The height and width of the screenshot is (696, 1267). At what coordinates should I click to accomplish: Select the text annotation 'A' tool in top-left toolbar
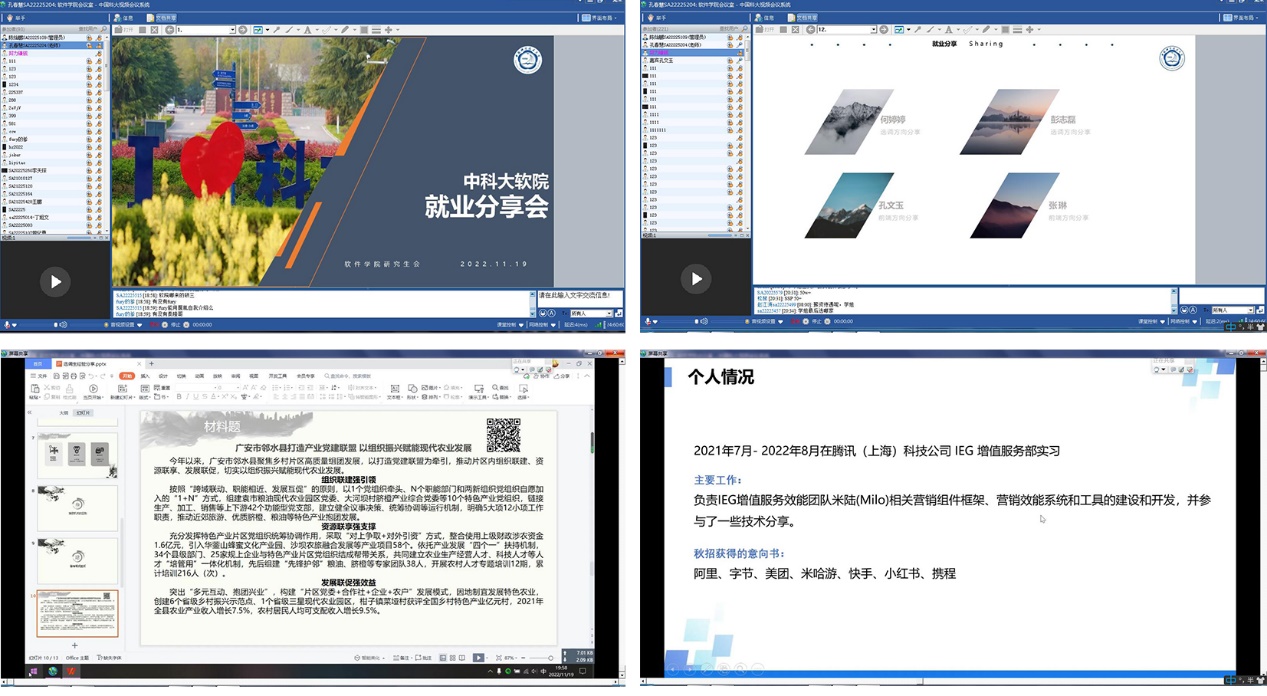[x=307, y=30]
